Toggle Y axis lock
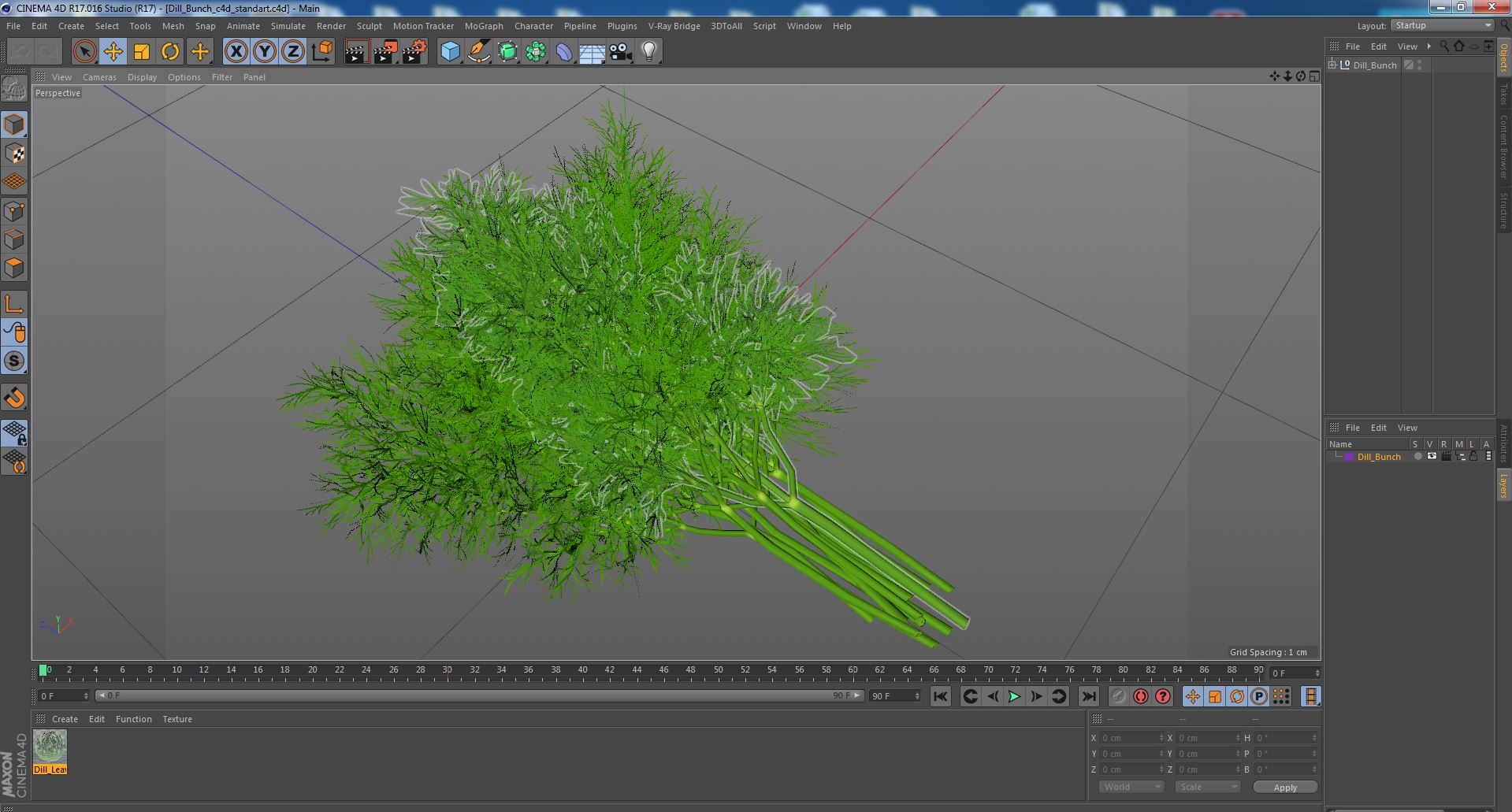 (x=265, y=52)
